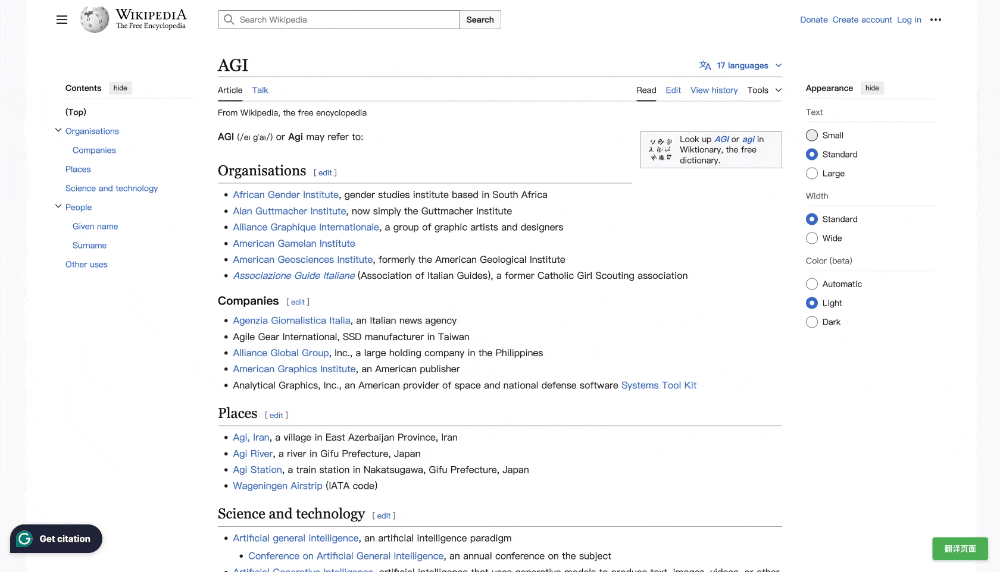Click the Log in link

(909, 20)
